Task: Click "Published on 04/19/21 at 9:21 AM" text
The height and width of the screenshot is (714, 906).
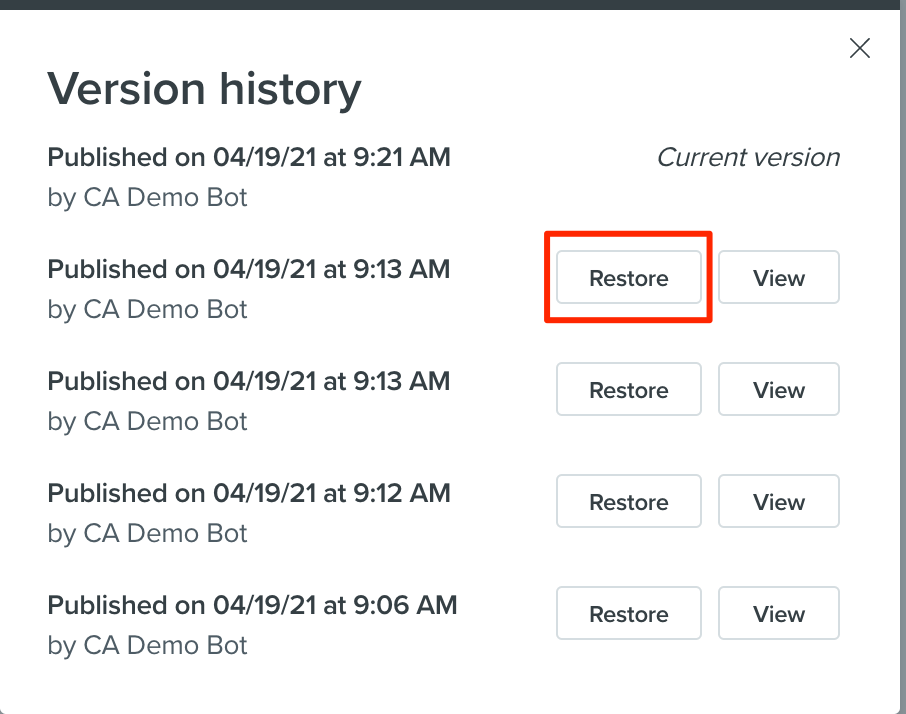Action: (x=249, y=157)
